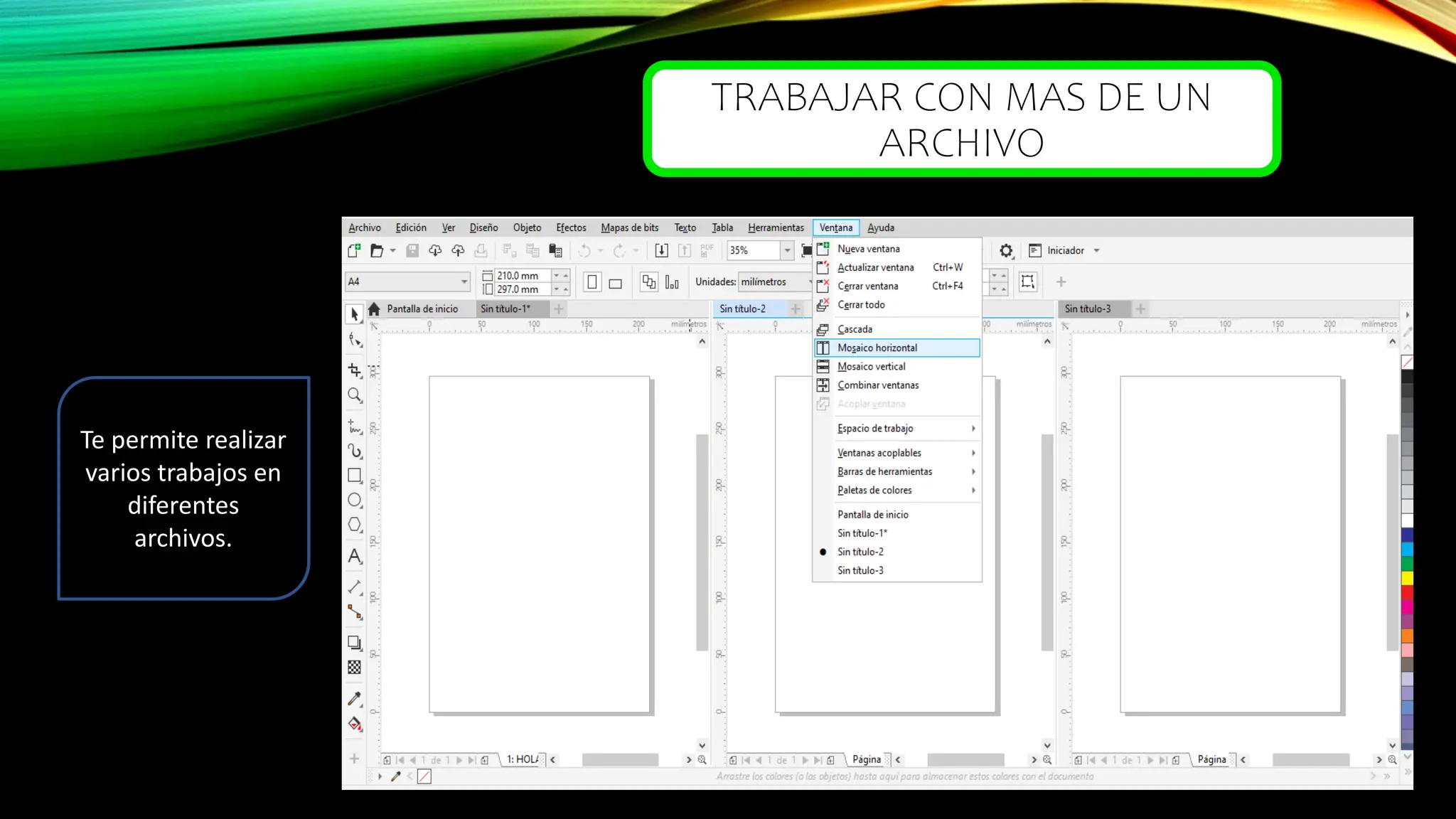
Task: Set page to landscape orientation
Action: point(616,282)
